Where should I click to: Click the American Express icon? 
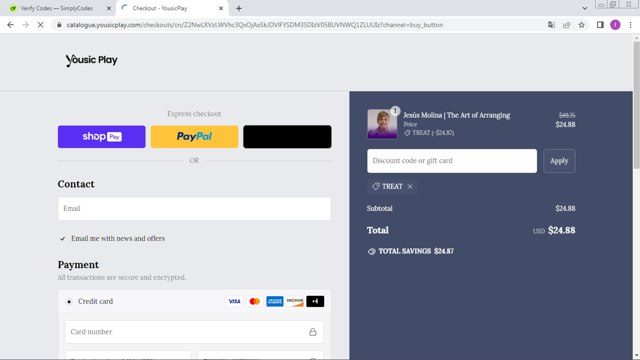click(x=275, y=301)
